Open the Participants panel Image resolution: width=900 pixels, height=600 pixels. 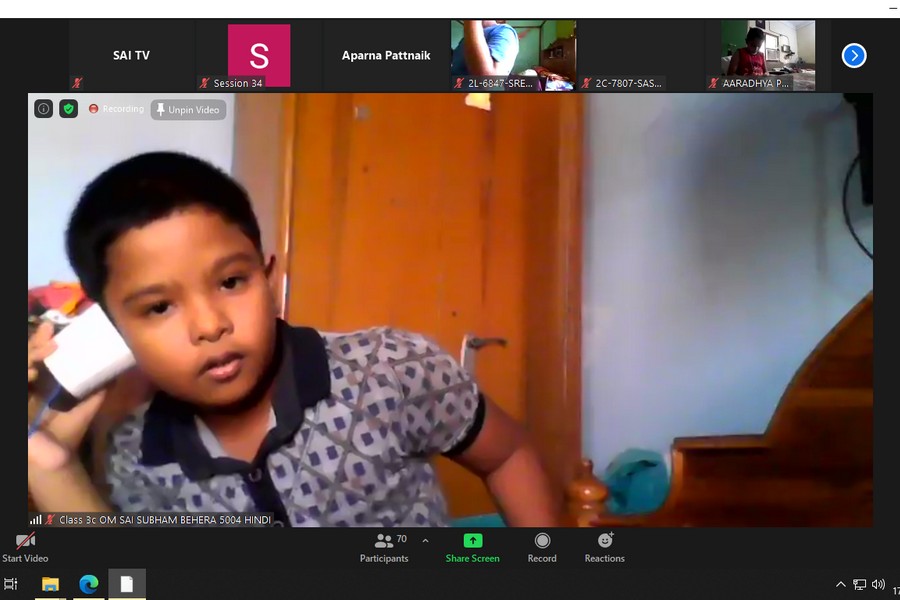(384, 547)
